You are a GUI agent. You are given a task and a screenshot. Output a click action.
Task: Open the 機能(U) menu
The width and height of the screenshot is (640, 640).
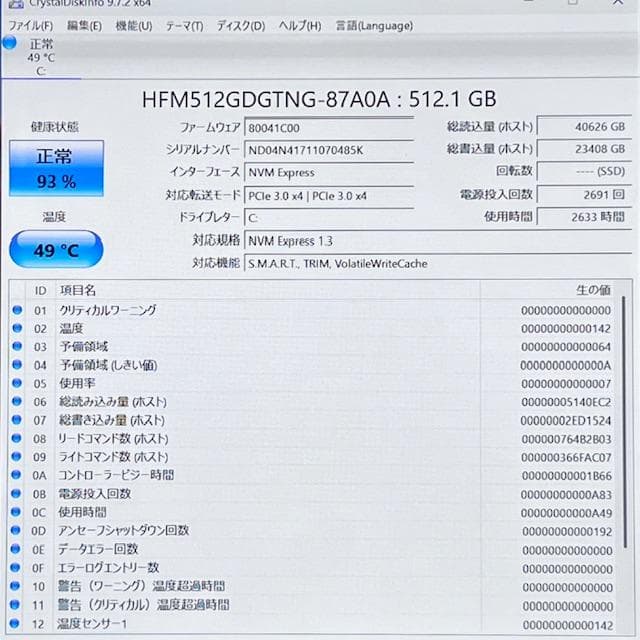click(x=133, y=25)
